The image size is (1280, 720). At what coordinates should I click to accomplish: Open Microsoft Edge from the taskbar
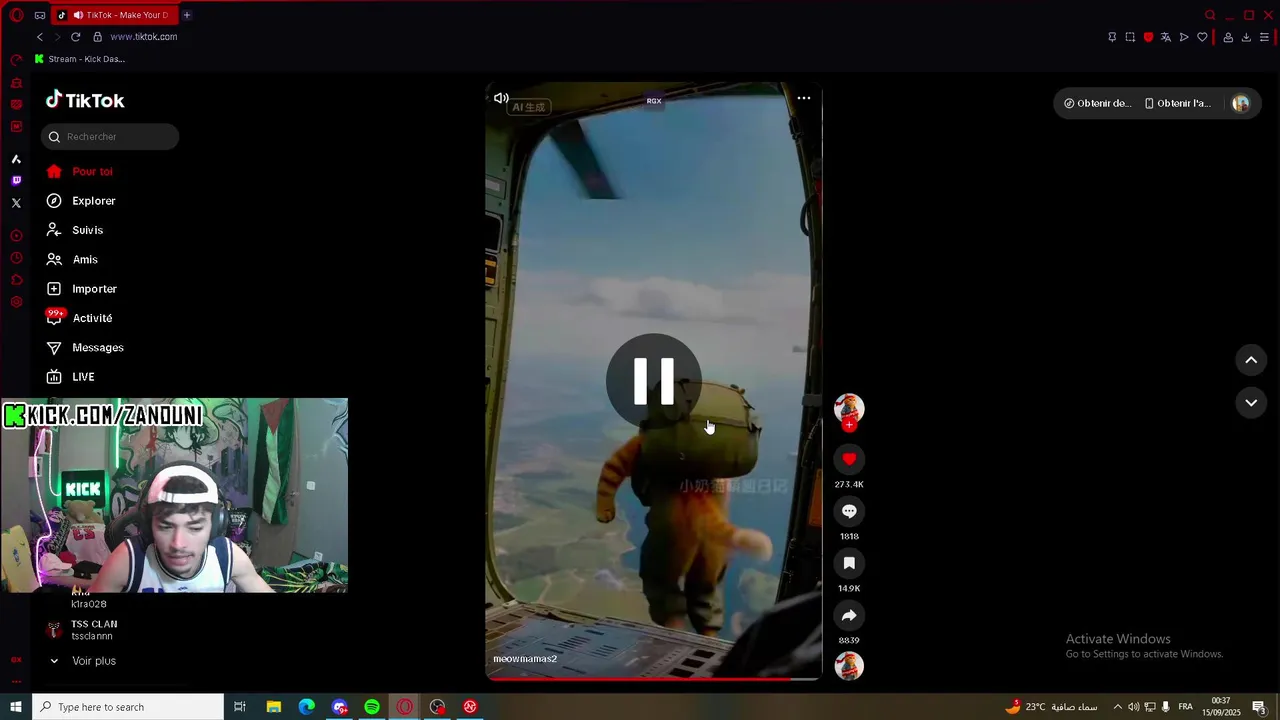tap(306, 707)
